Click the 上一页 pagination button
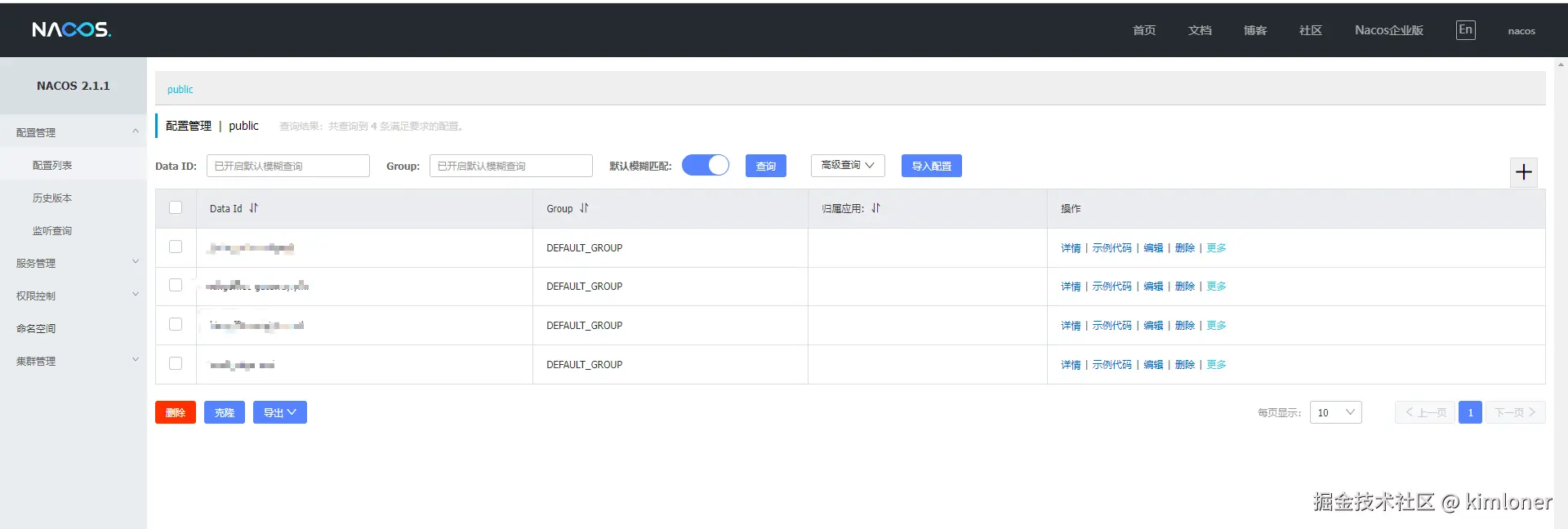This screenshot has width=1568, height=529. [x=1425, y=412]
